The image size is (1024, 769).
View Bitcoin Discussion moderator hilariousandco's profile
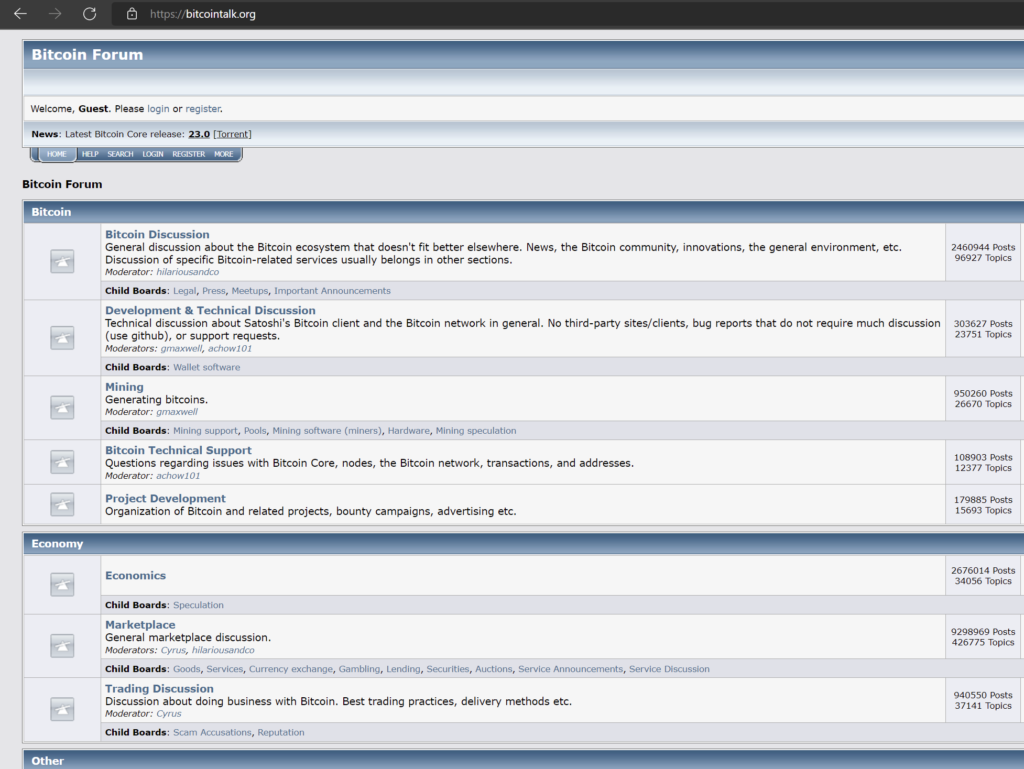pyautogui.click(x=187, y=272)
